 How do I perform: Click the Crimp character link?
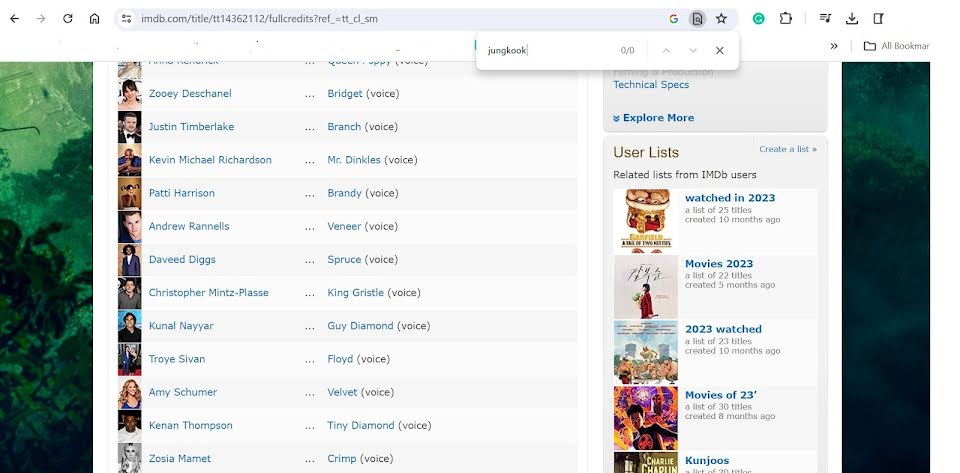coord(342,458)
